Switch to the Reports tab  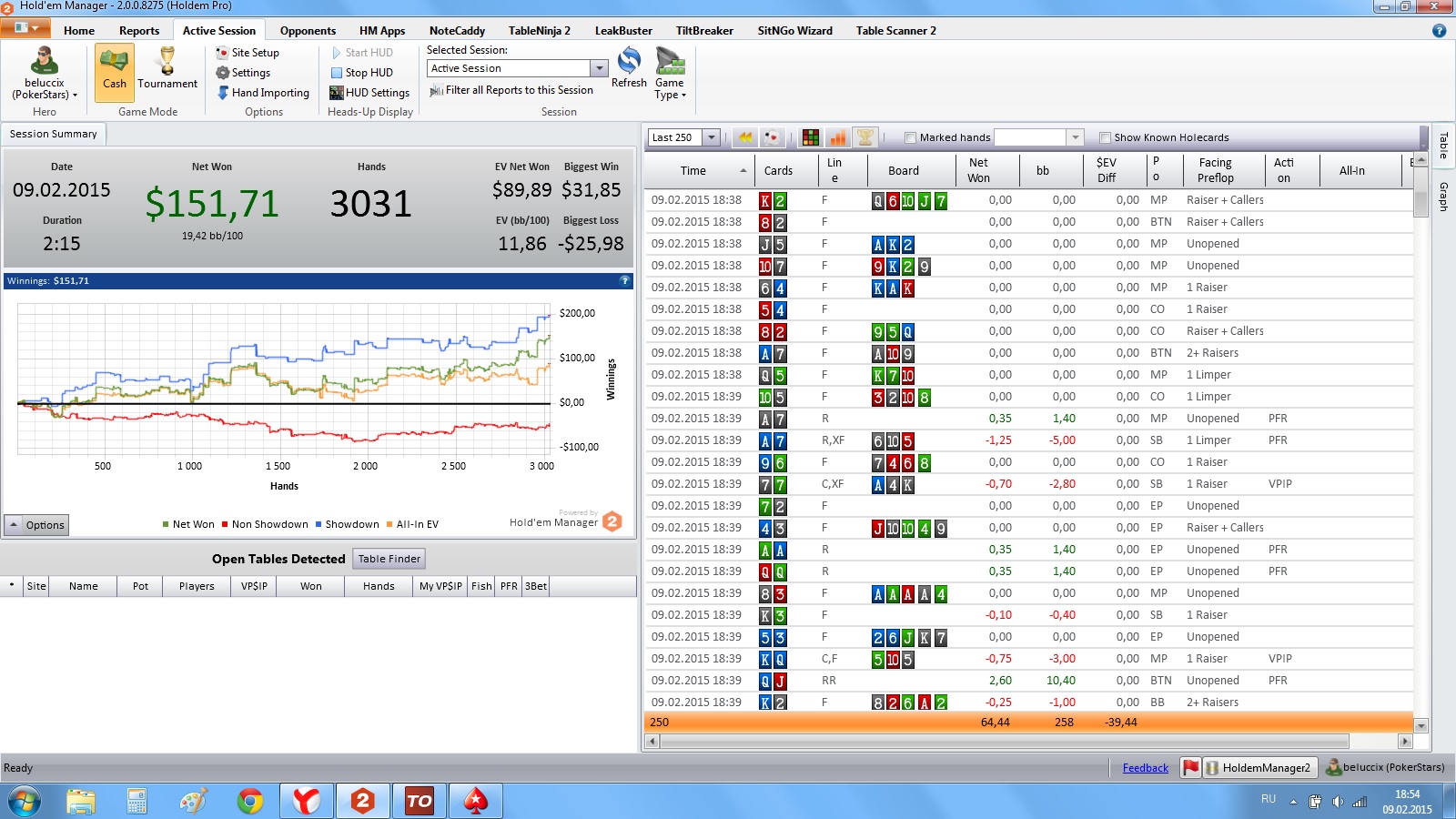point(139,30)
